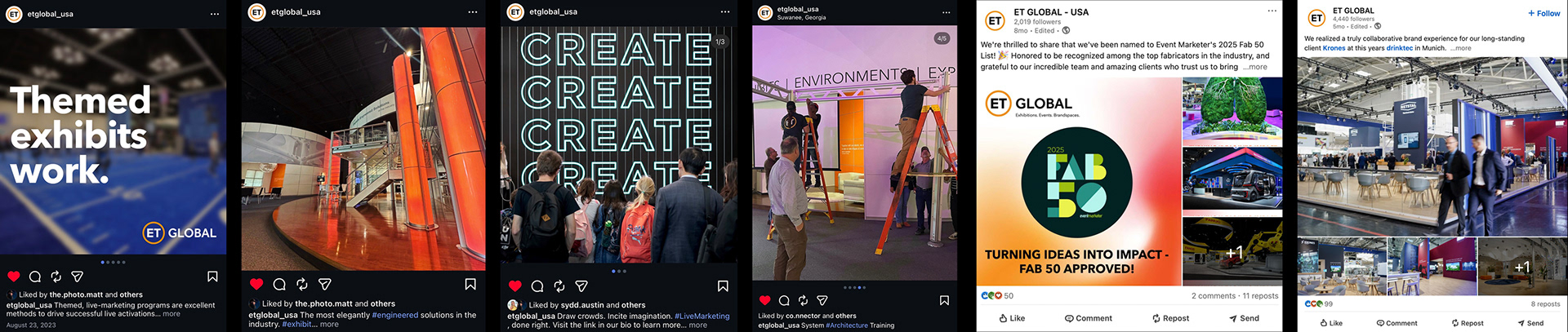Follow ET GLOBAL on LinkedIn
Screen dimensions: 1568x332
(x=1543, y=13)
